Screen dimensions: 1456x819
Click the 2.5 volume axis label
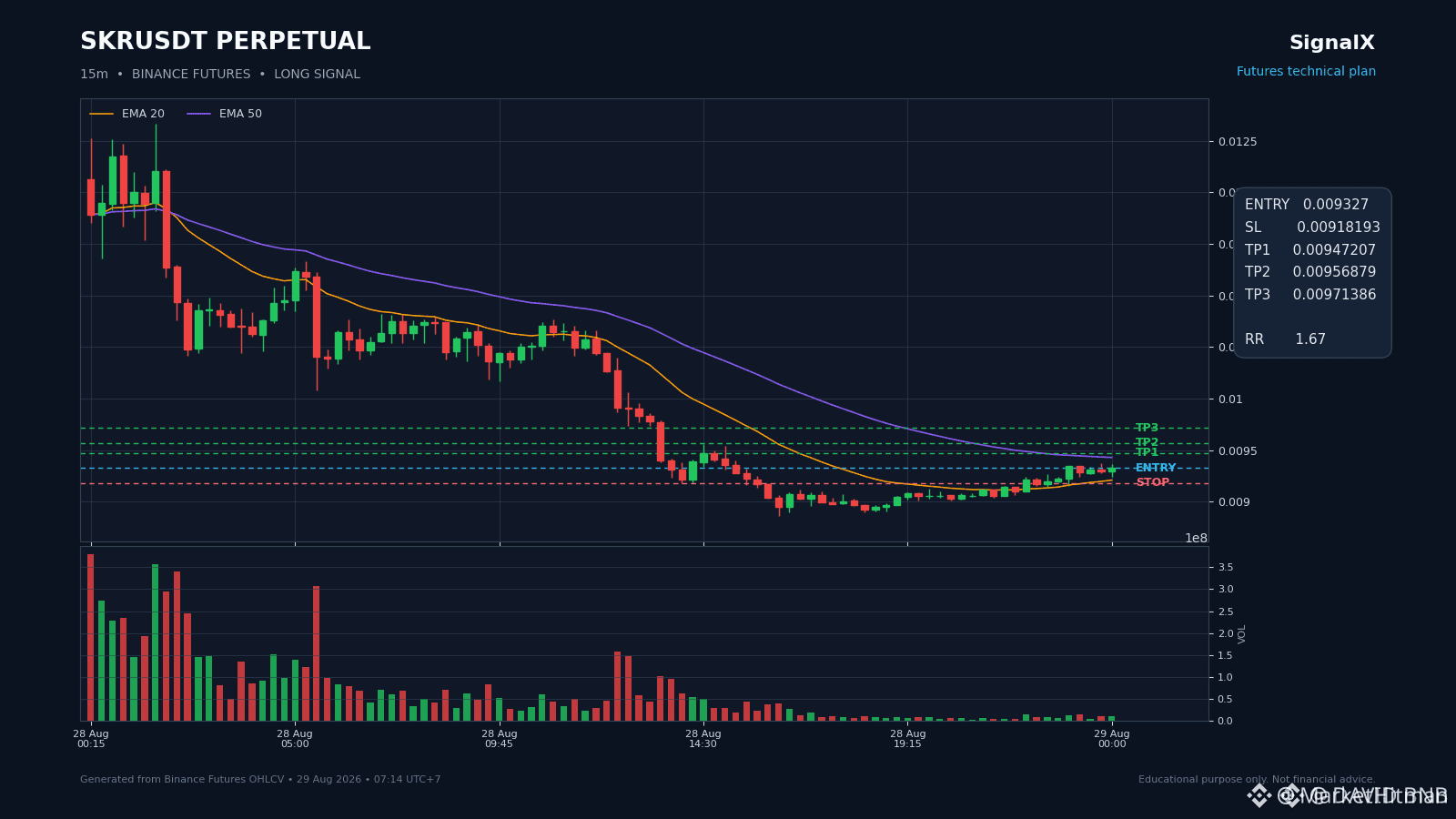[x=1226, y=612]
